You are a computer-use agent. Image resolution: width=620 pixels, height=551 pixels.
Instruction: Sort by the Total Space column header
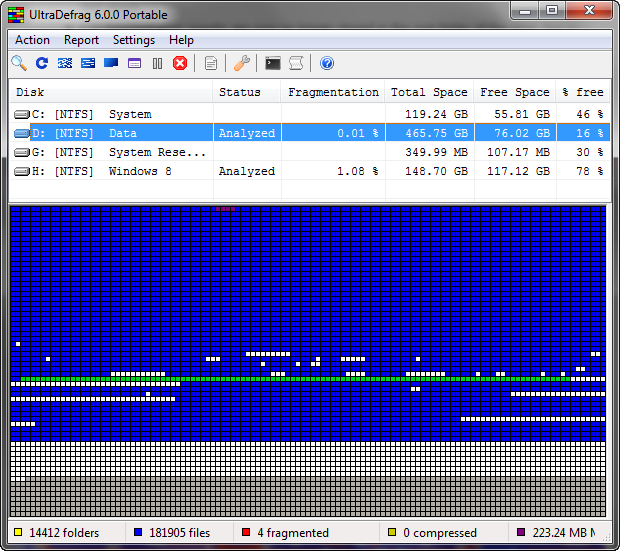pos(429,92)
